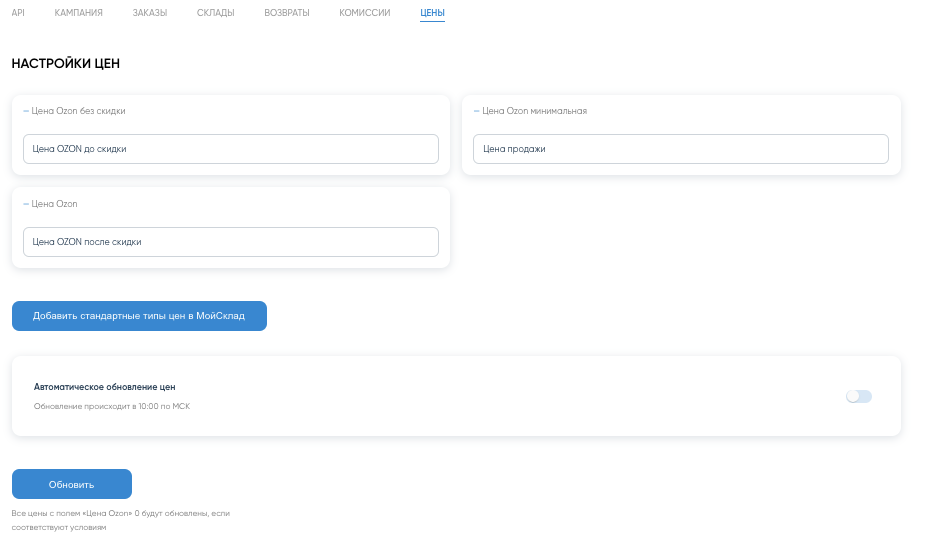Click the 'НАСТРОЙКИ ЦЕН' heading

[x=65, y=64]
